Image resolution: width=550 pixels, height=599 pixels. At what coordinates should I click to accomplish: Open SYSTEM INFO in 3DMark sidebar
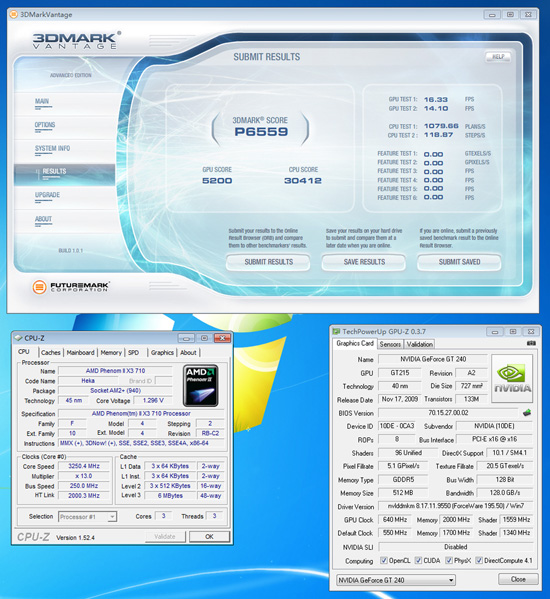coord(52,149)
